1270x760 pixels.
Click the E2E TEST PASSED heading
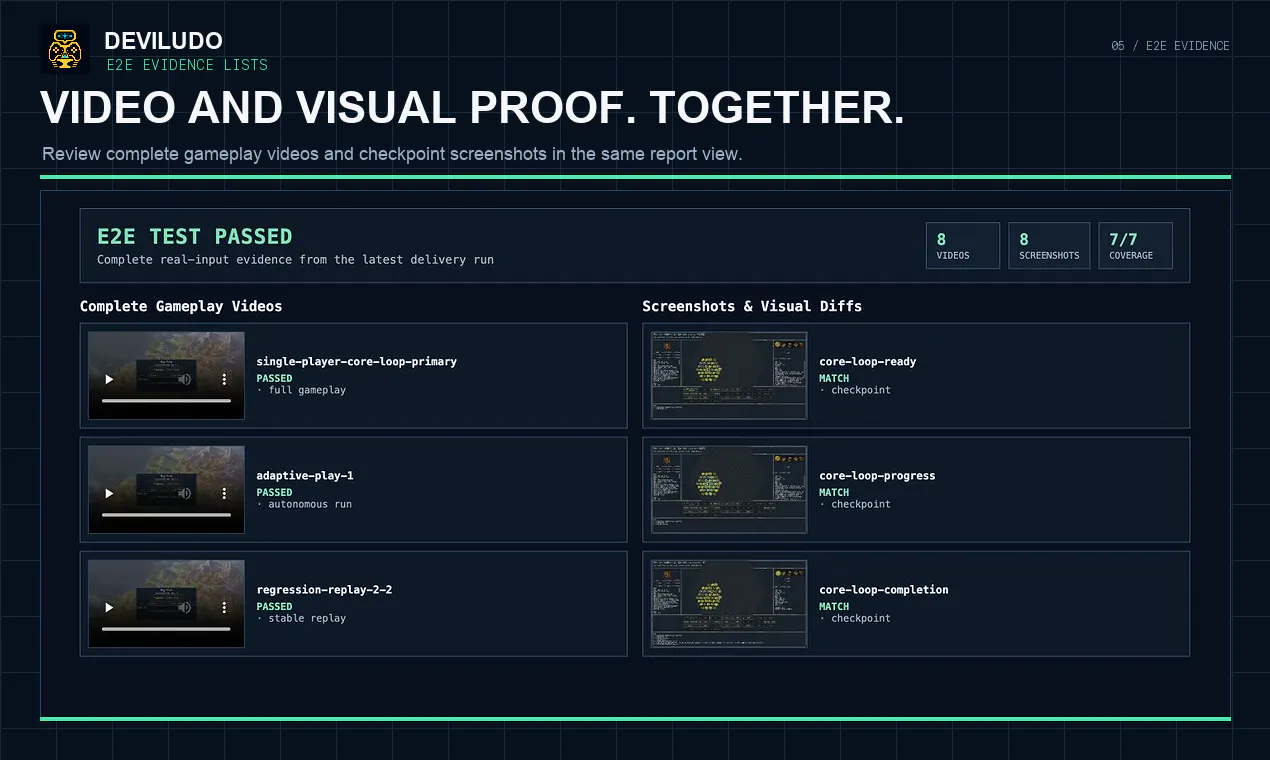click(x=195, y=237)
